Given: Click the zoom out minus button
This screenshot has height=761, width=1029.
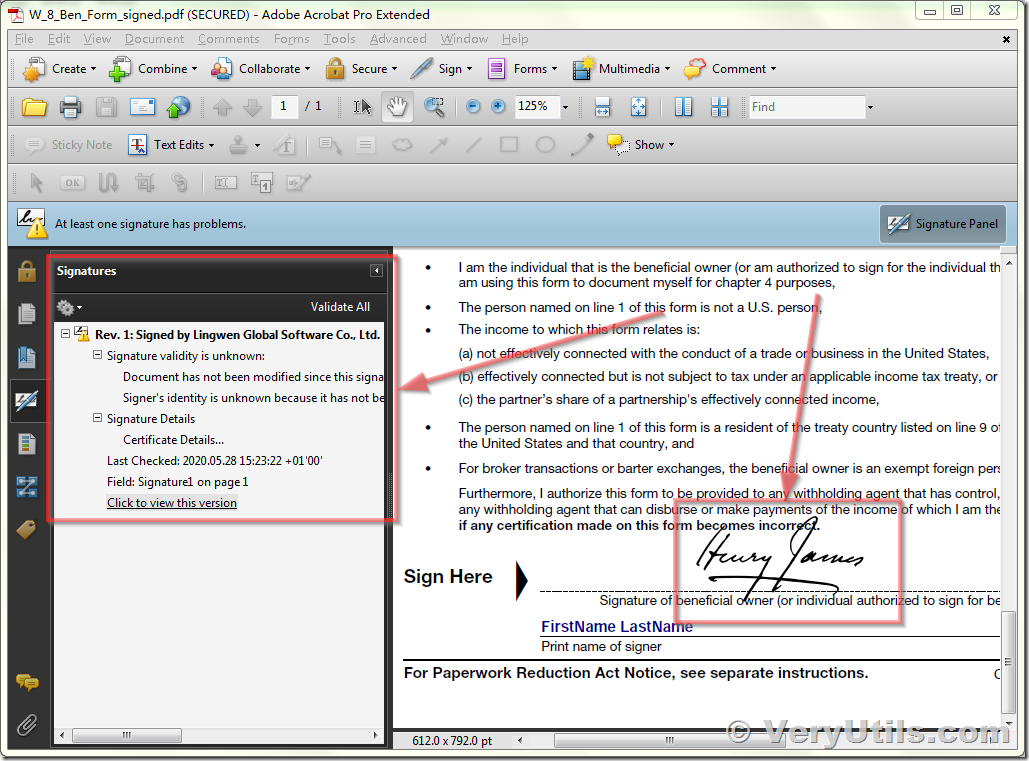Looking at the screenshot, I should click(472, 106).
